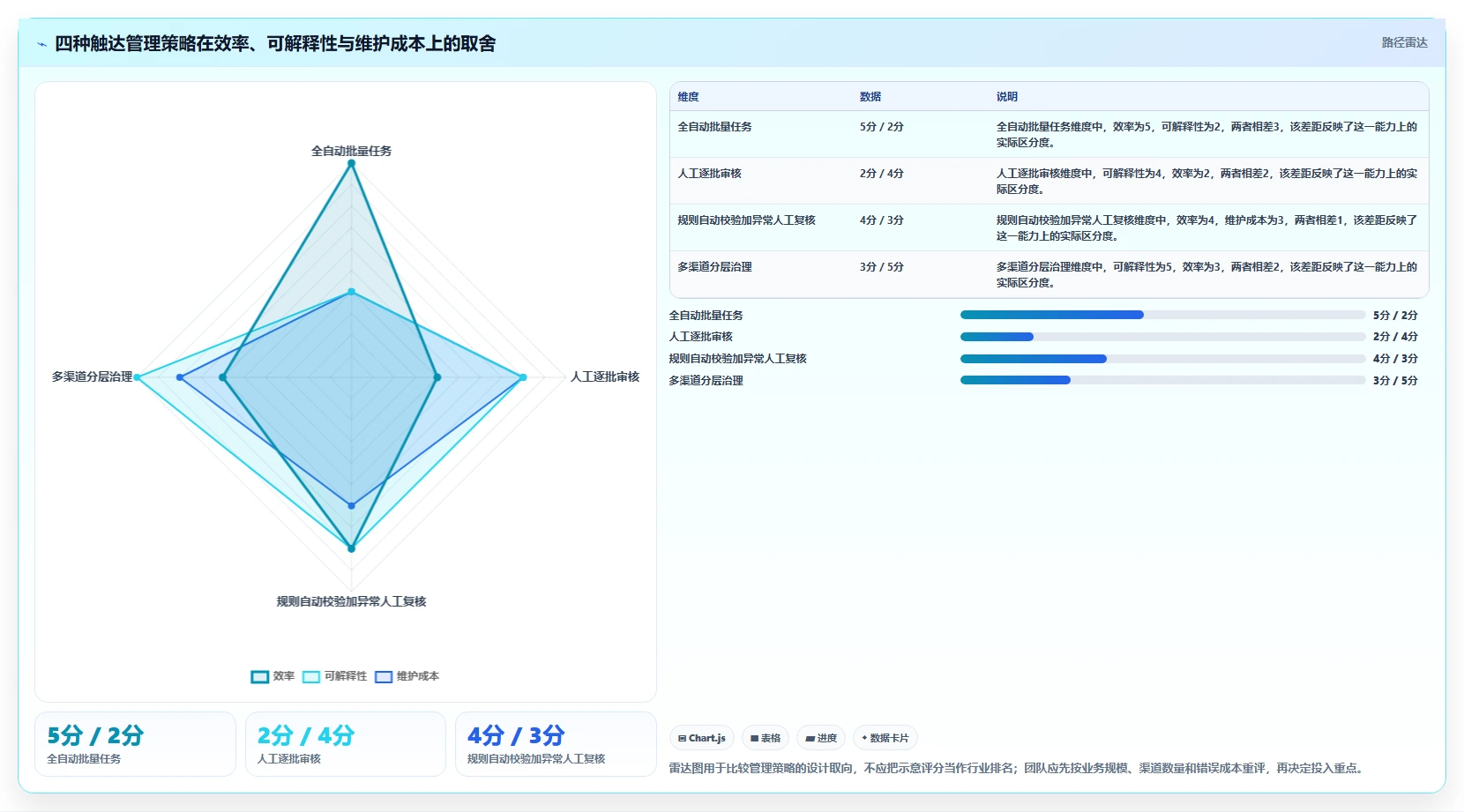Click the 规则自动校验加异常人工复核 progress bar
Viewport: 1464px width, 812px height.
click(x=1162, y=359)
